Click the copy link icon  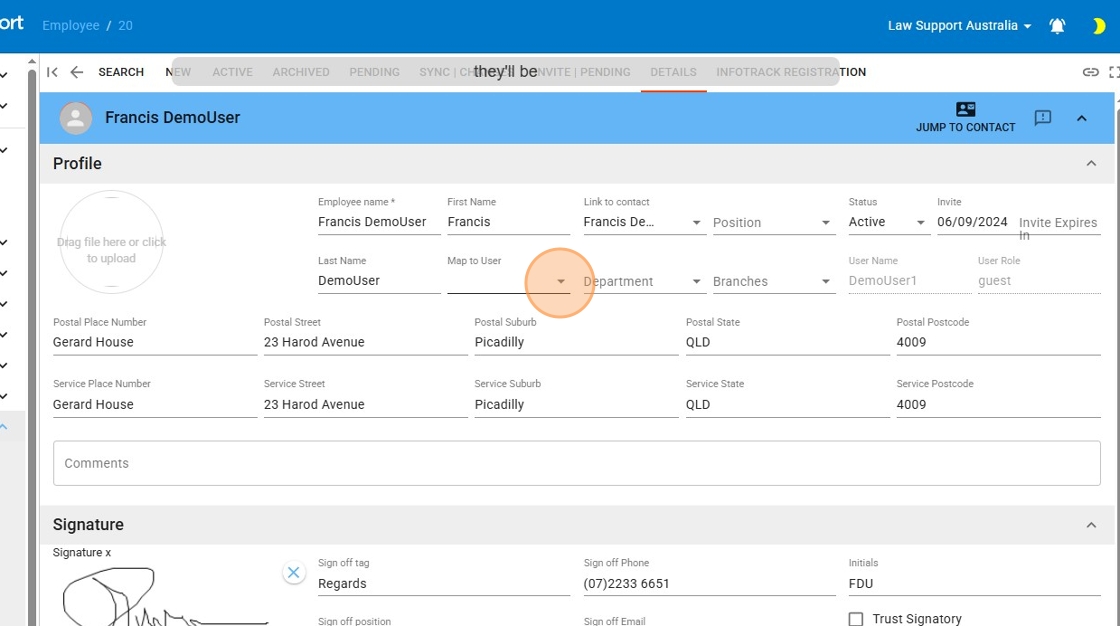point(1090,72)
